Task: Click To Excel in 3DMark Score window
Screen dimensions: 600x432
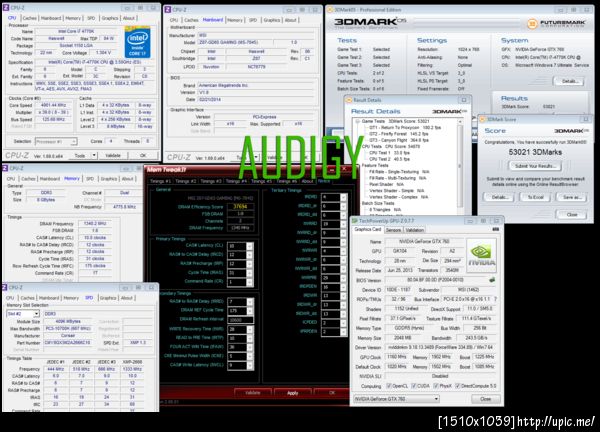Action: 535,197
